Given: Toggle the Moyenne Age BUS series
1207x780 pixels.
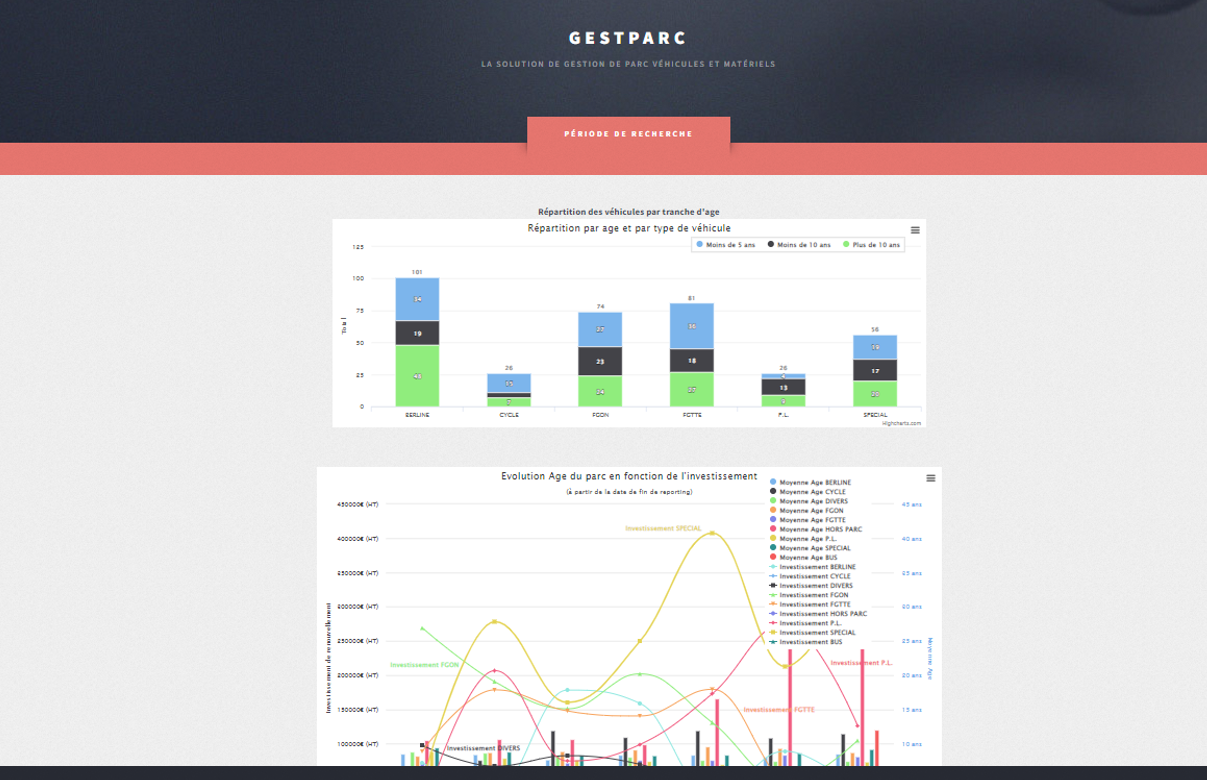Looking at the screenshot, I should [x=809, y=558].
